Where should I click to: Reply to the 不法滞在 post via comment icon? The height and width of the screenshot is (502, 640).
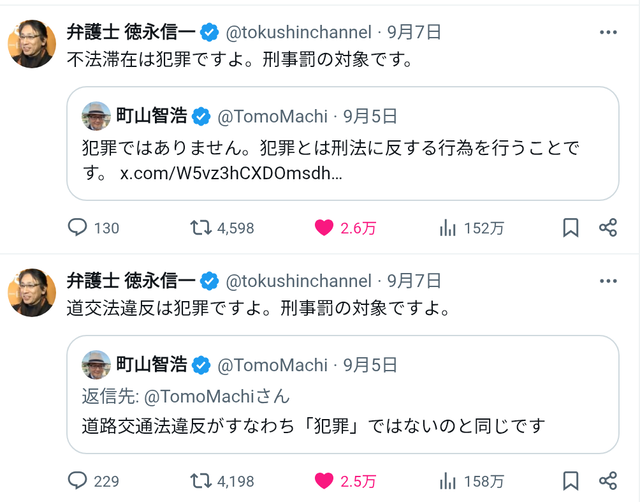[77, 227]
